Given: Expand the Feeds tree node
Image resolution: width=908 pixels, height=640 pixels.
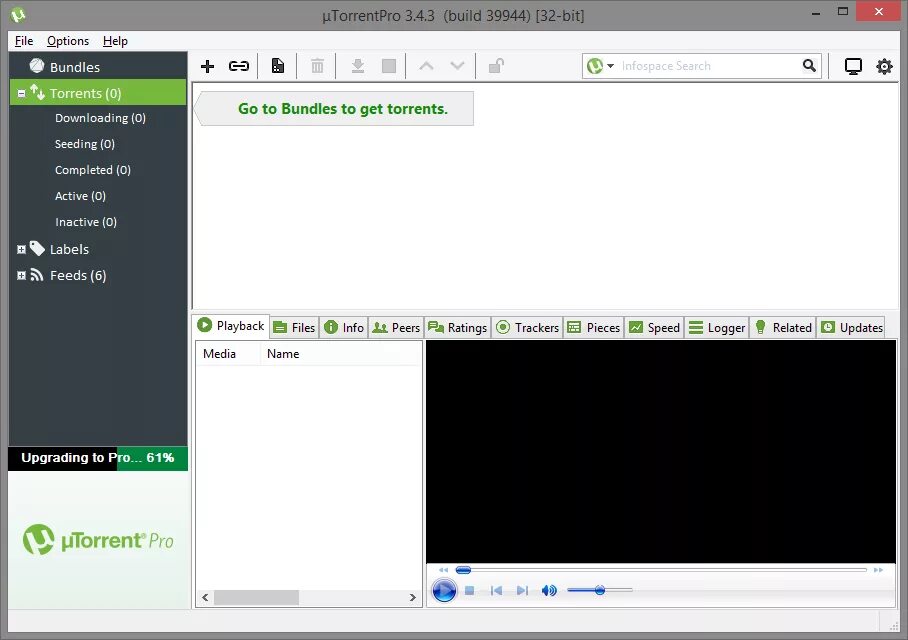Looking at the screenshot, I should click(21, 276).
